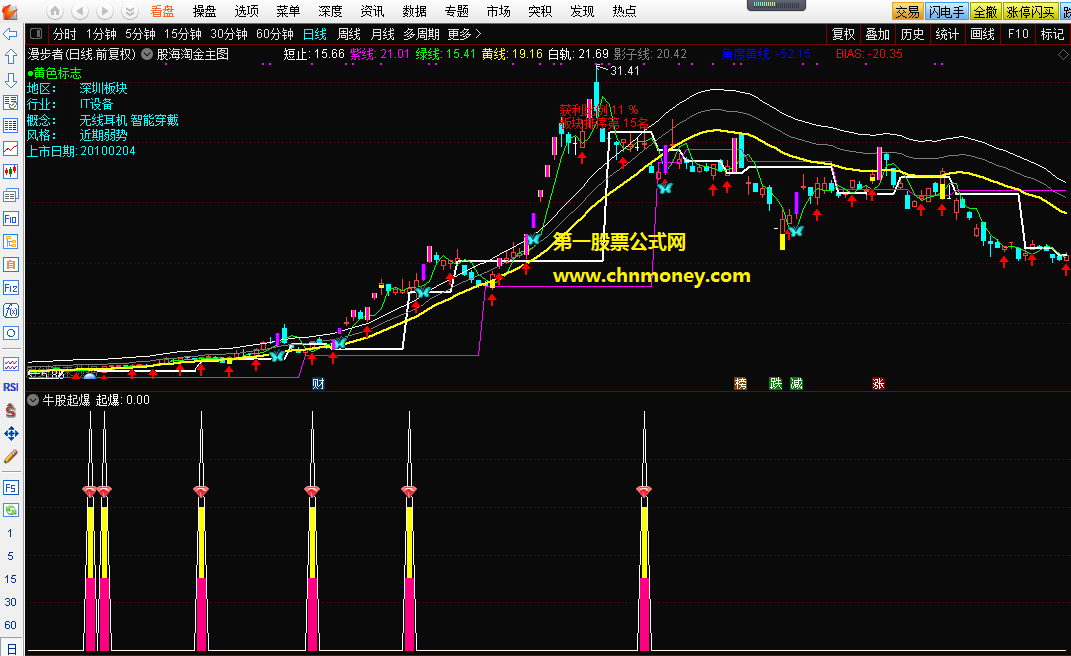Open the colored grid table icon in sidebar
The height and width of the screenshot is (656, 1071).
click(10, 126)
